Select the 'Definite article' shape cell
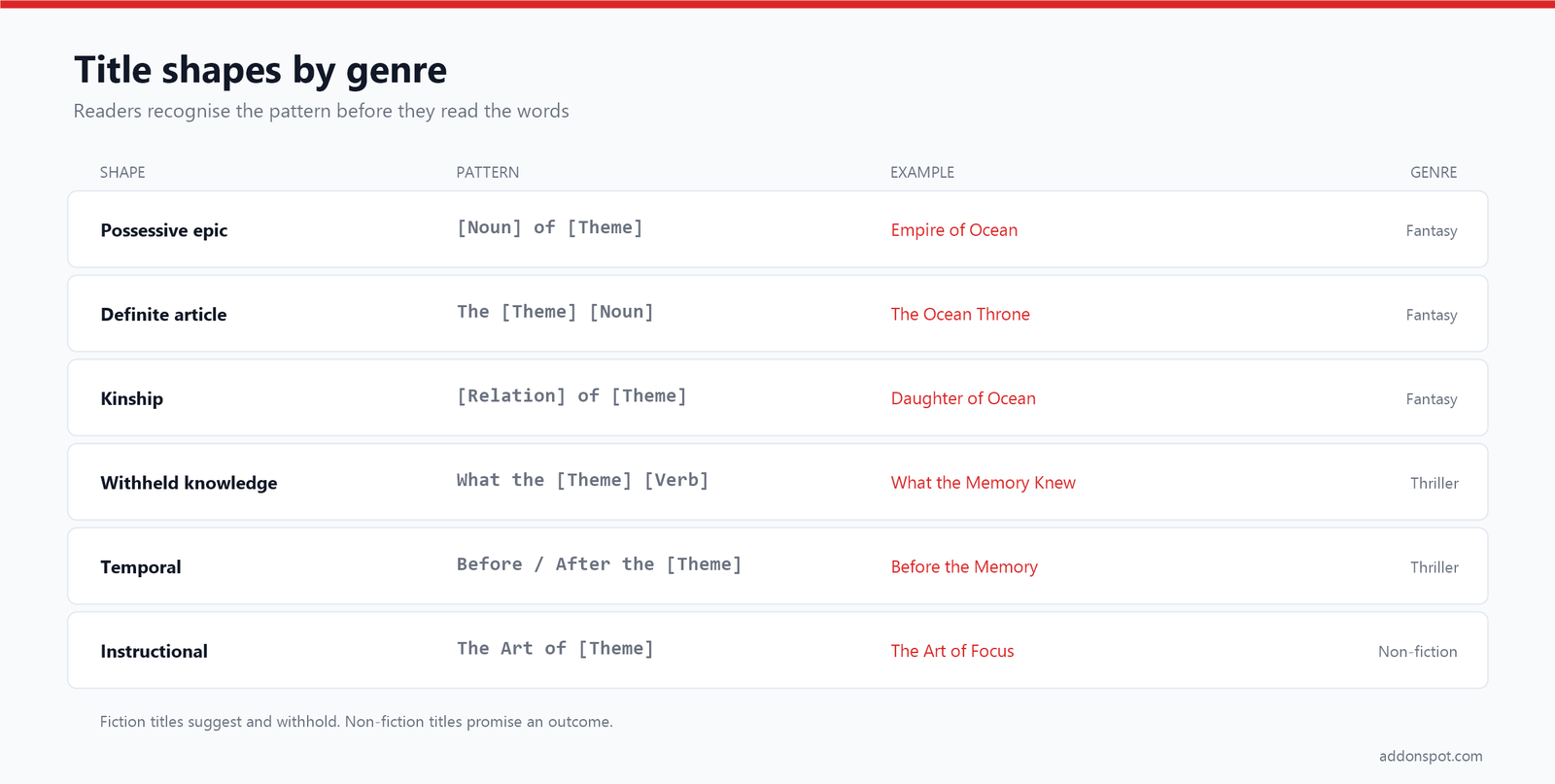This screenshot has height=784, width=1555. [163, 315]
